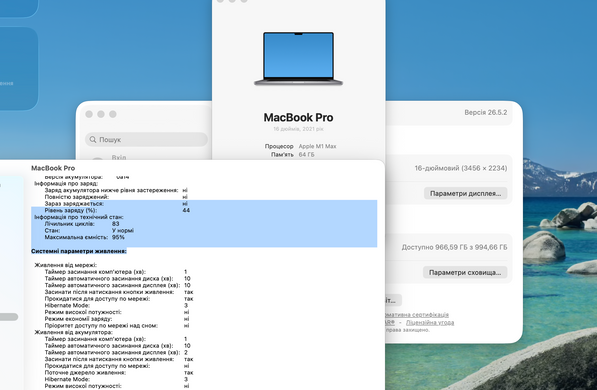
Task: Open Параметри дисплея display settings
Action: (465, 193)
